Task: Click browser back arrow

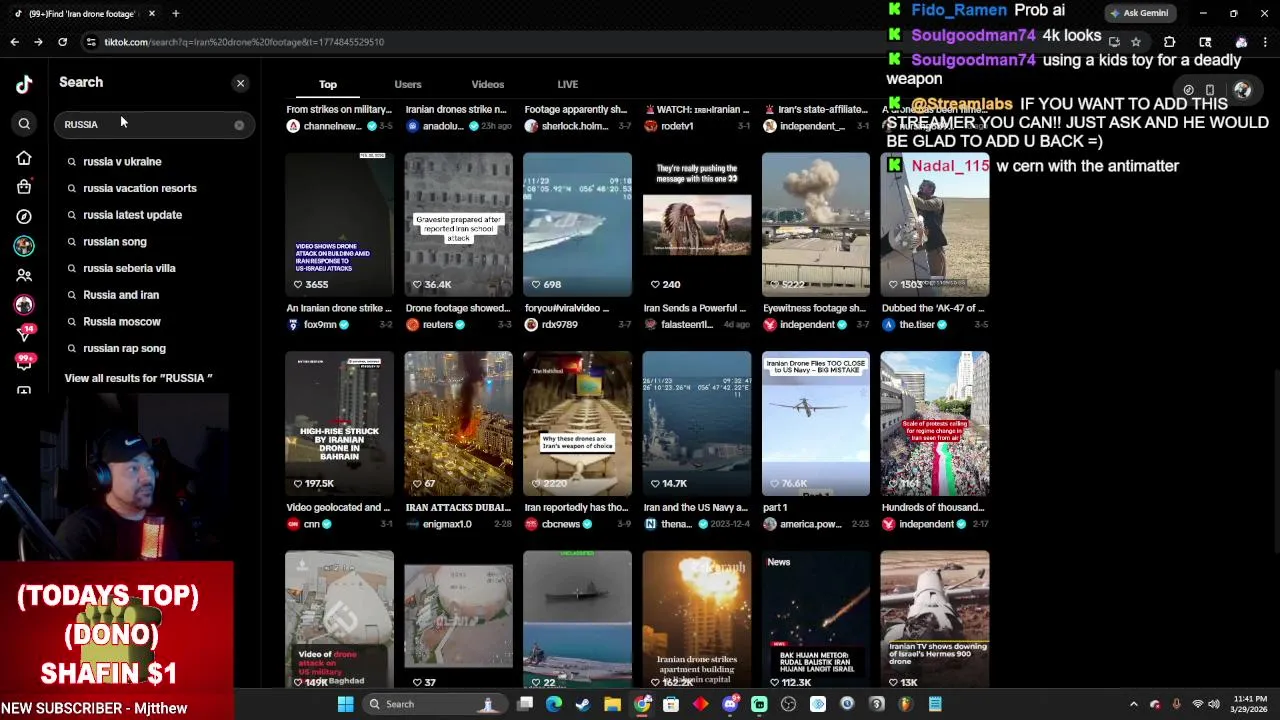Action: (14, 42)
